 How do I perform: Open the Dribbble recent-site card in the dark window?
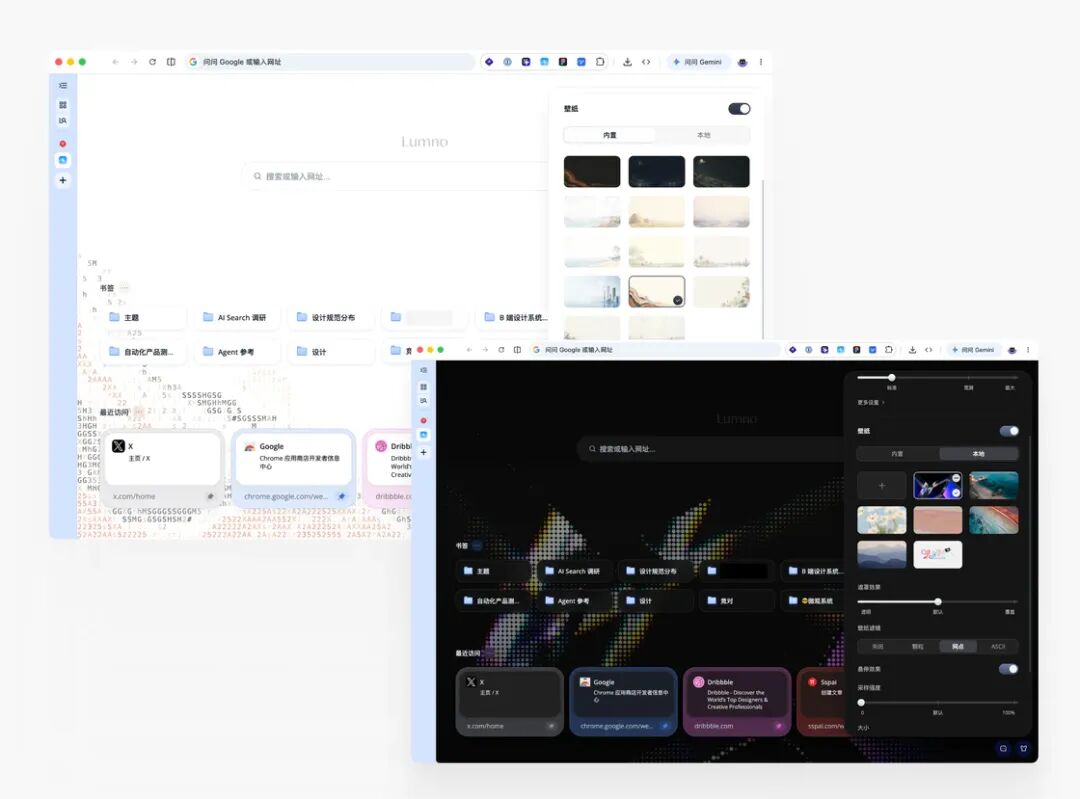coord(737,702)
